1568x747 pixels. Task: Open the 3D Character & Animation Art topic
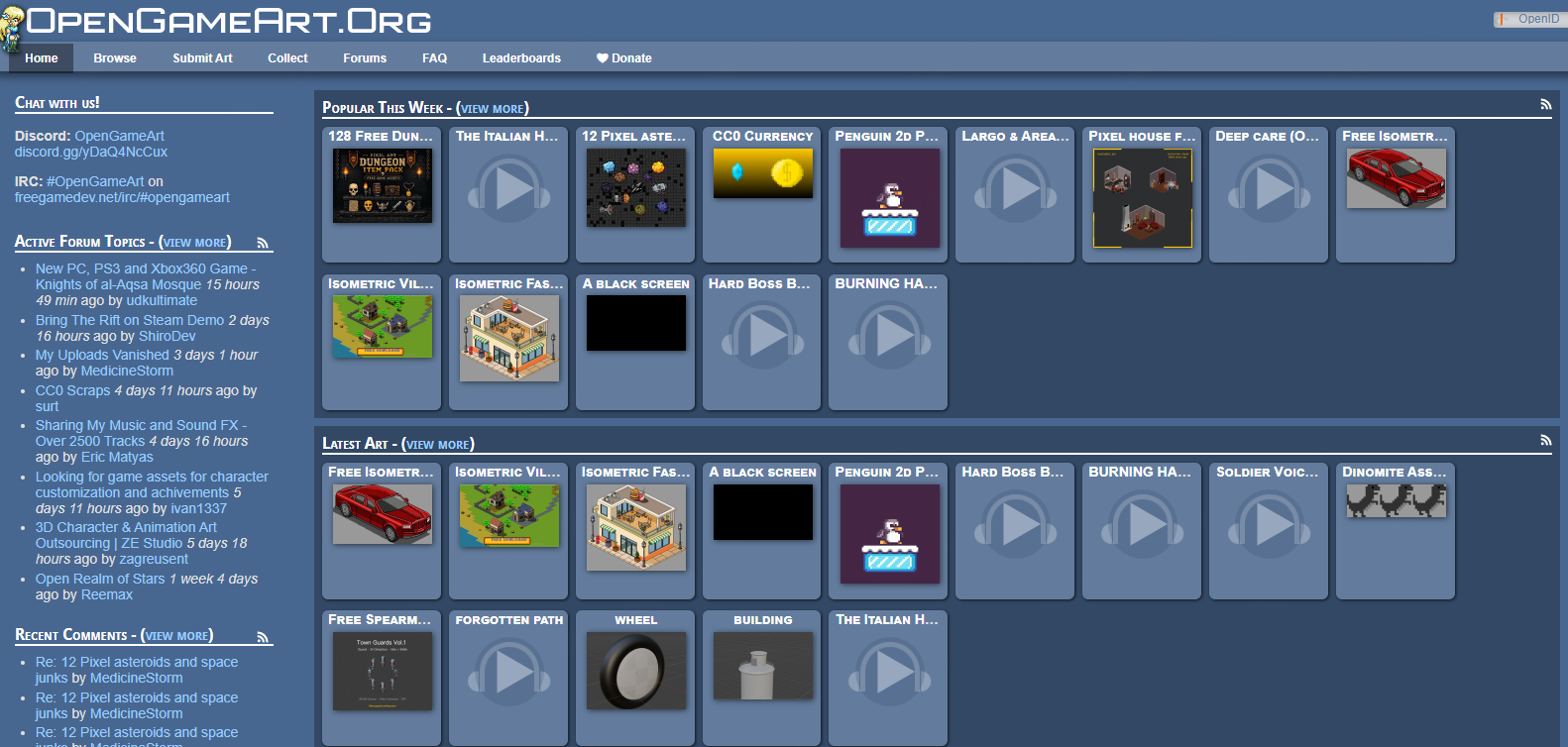pos(126,535)
